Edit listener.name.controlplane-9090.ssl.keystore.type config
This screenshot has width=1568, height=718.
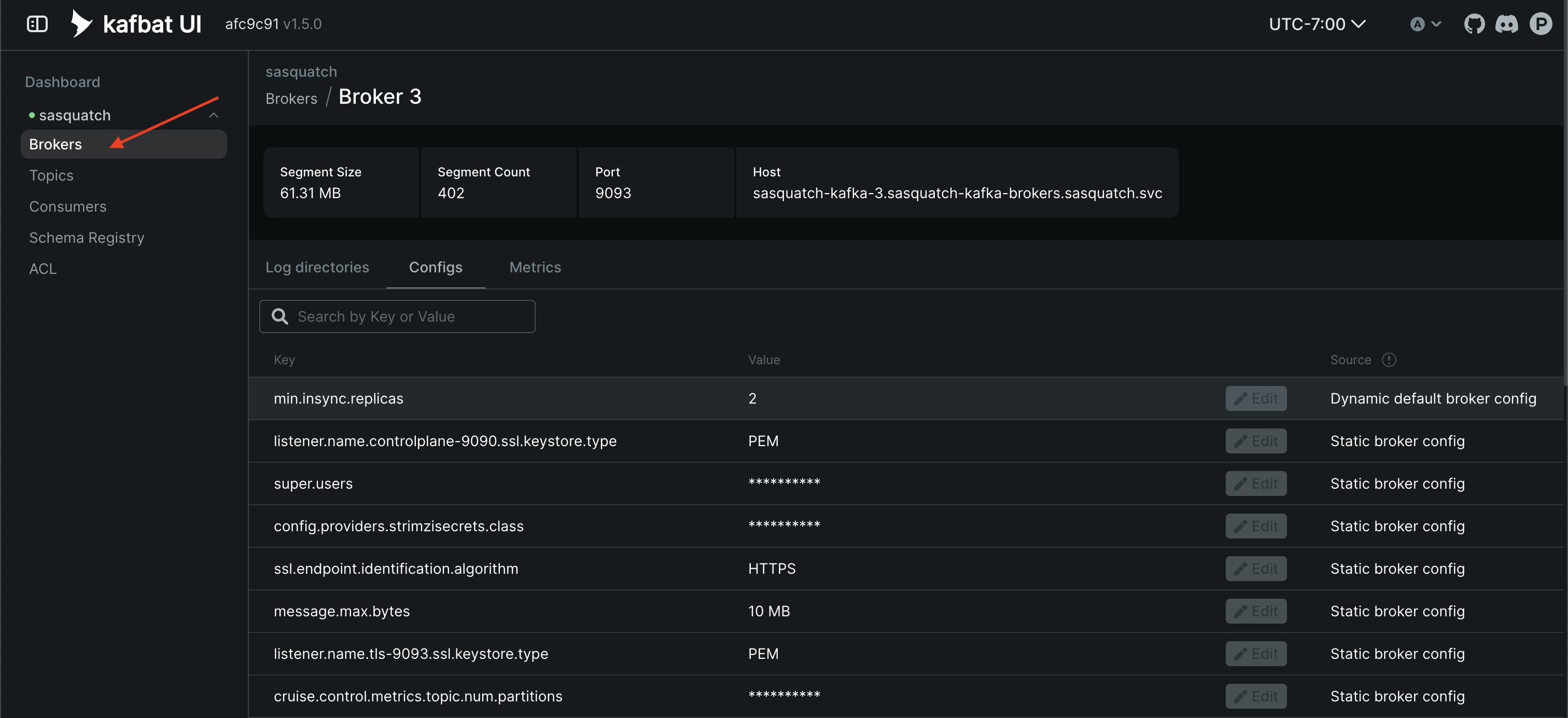click(x=1256, y=441)
